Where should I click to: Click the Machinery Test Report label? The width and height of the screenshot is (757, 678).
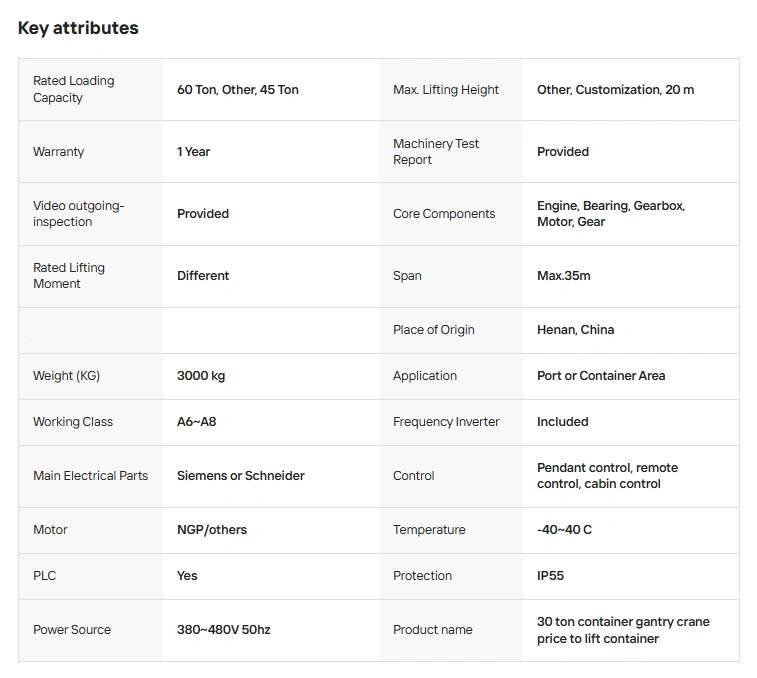(x=436, y=152)
